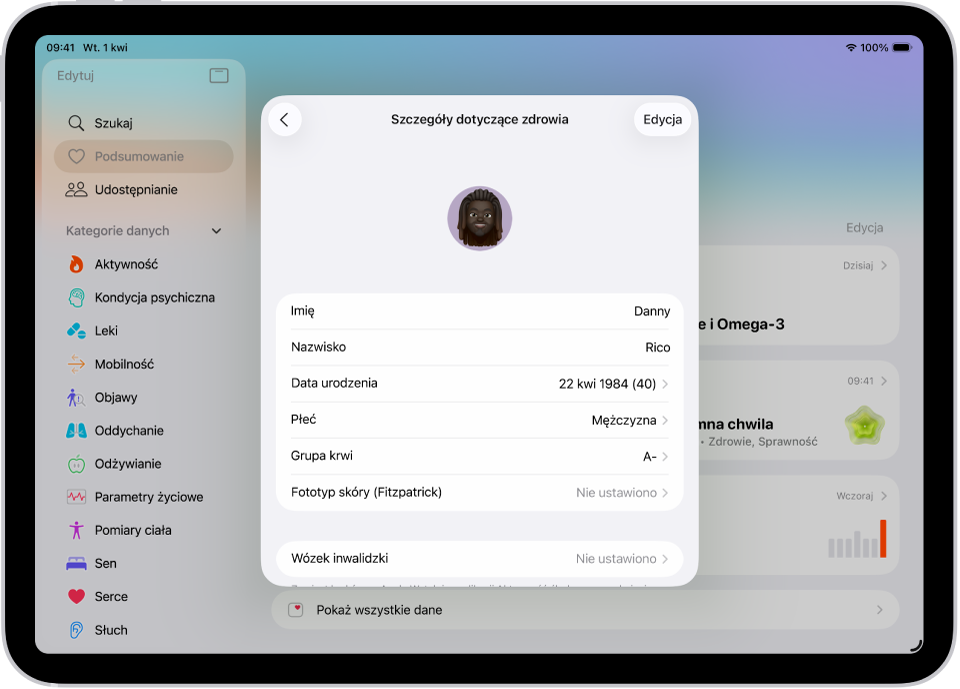
Task: Click the Oddychanie lungs icon
Action: click(x=76, y=431)
